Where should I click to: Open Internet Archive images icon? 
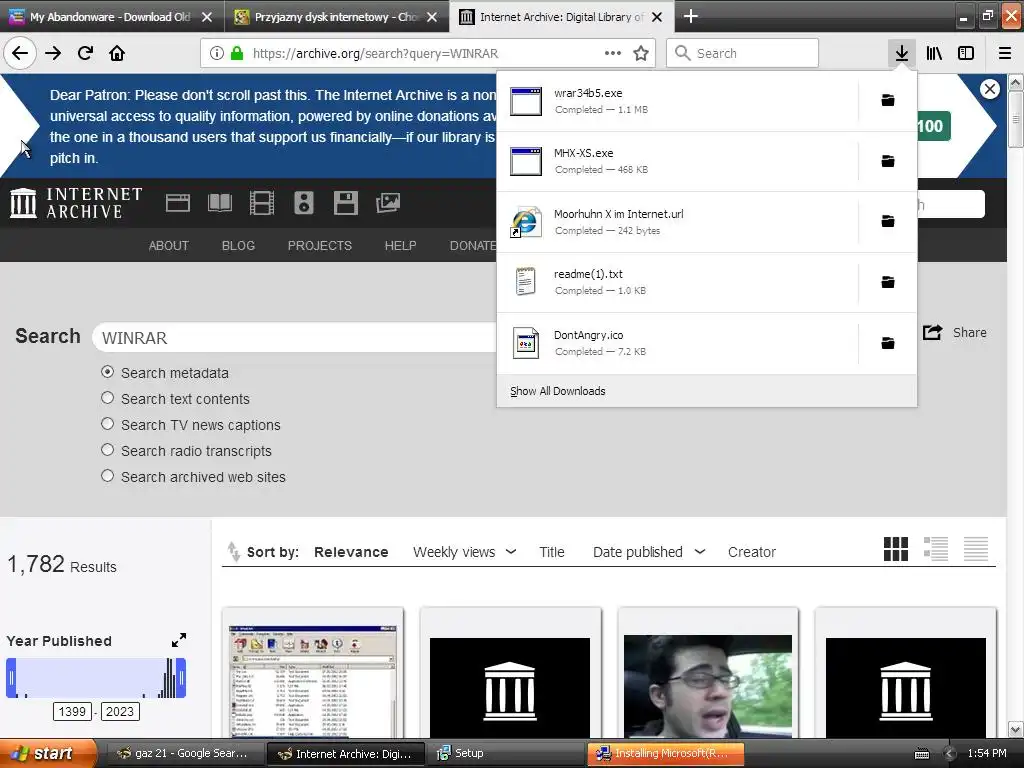coord(388,203)
